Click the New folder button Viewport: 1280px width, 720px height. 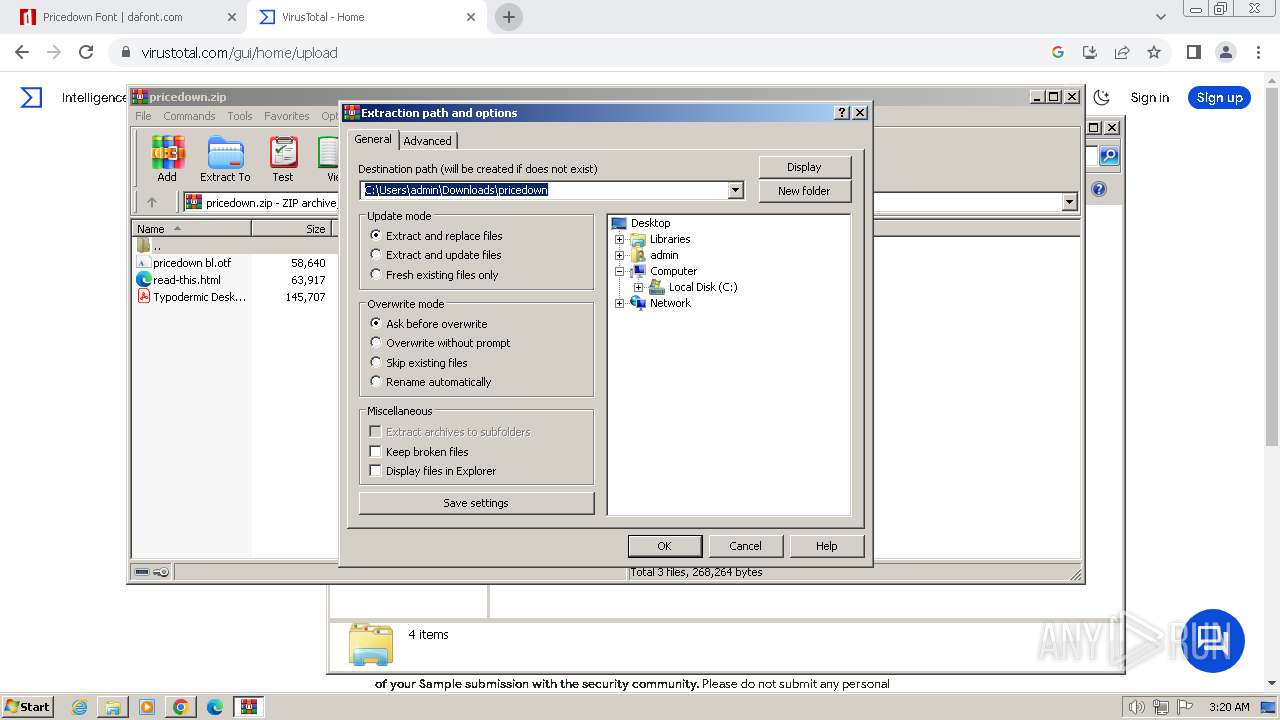[x=804, y=191]
